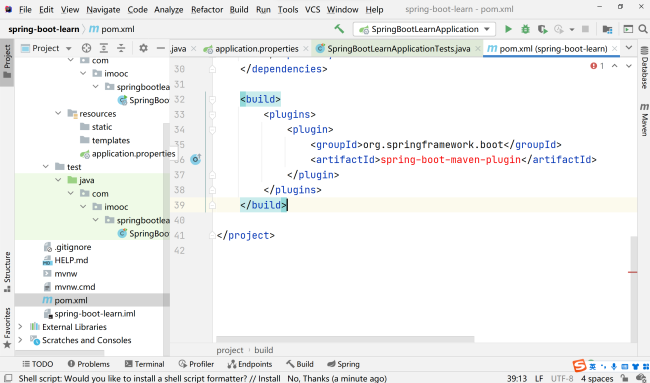Image resolution: width=650 pixels, height=383 pixels.
Task: Click the editor vertical scrollbar
Action: (633, 288)
